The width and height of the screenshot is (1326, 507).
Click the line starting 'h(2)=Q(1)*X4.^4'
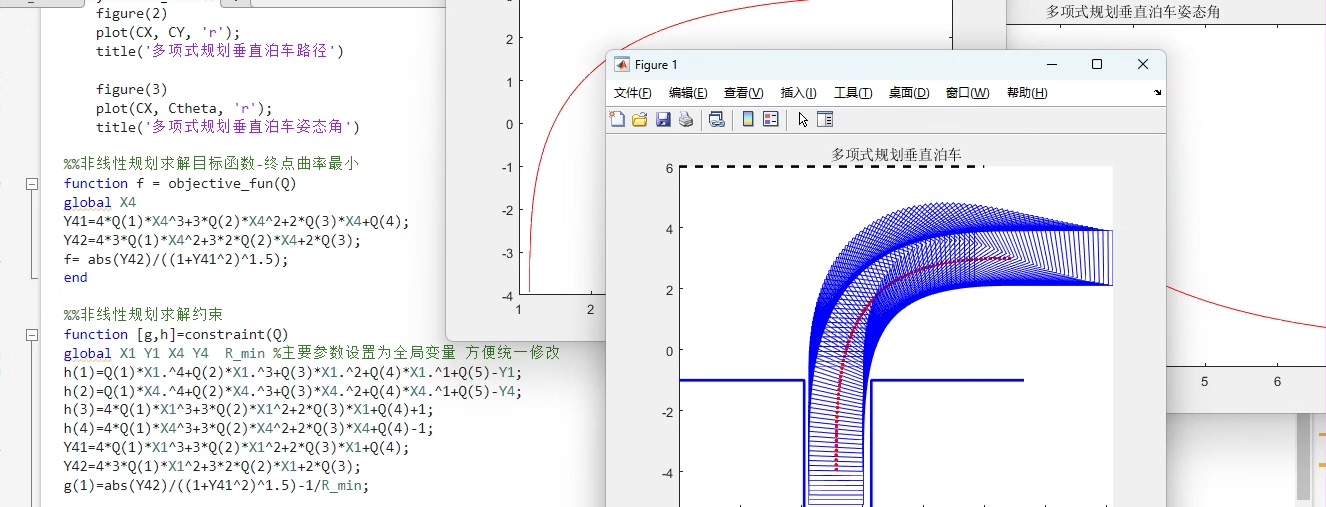tap(293, 392)
